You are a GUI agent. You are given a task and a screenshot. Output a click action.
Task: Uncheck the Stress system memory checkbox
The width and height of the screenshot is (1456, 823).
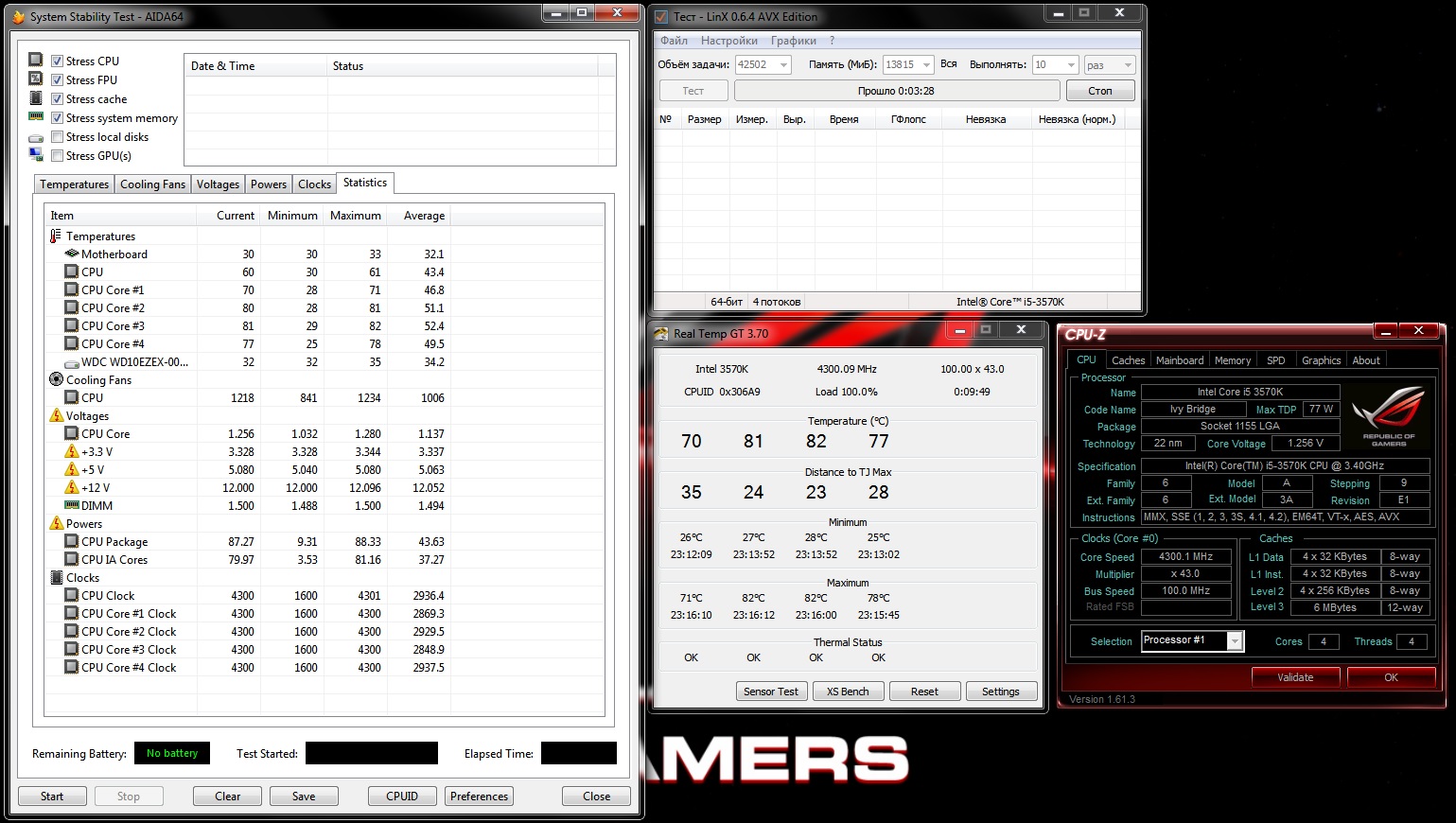pyautogui.click(x=57, y=117)
